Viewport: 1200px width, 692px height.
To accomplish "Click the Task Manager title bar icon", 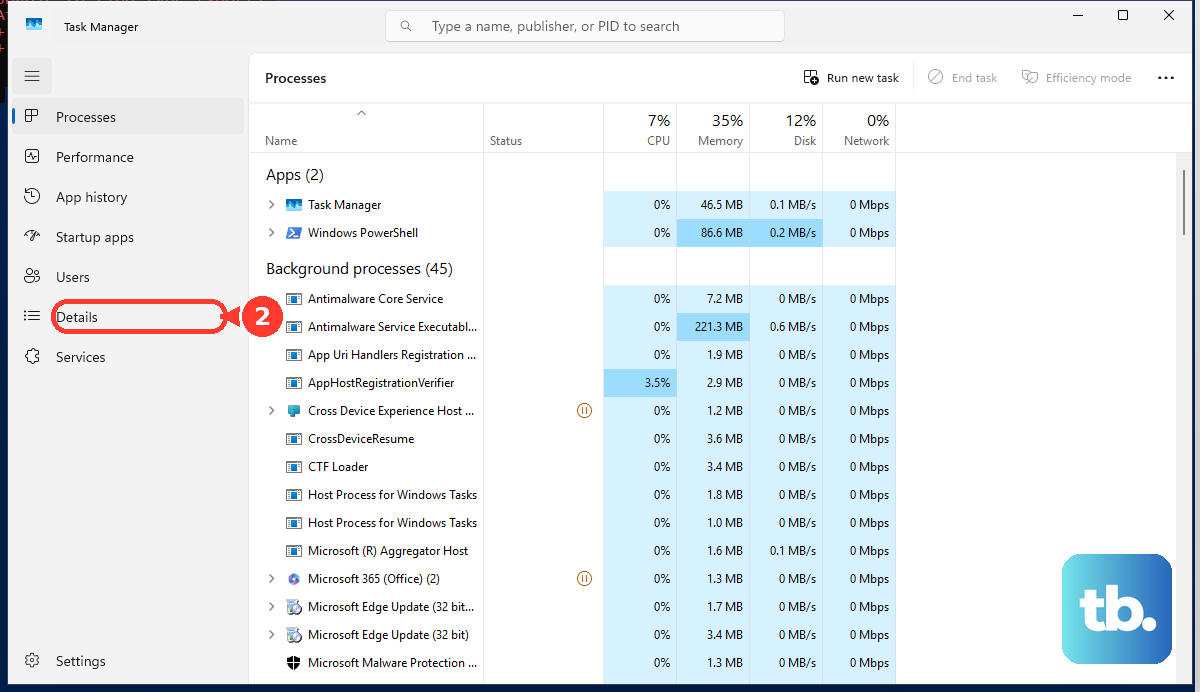I will 34,26.
